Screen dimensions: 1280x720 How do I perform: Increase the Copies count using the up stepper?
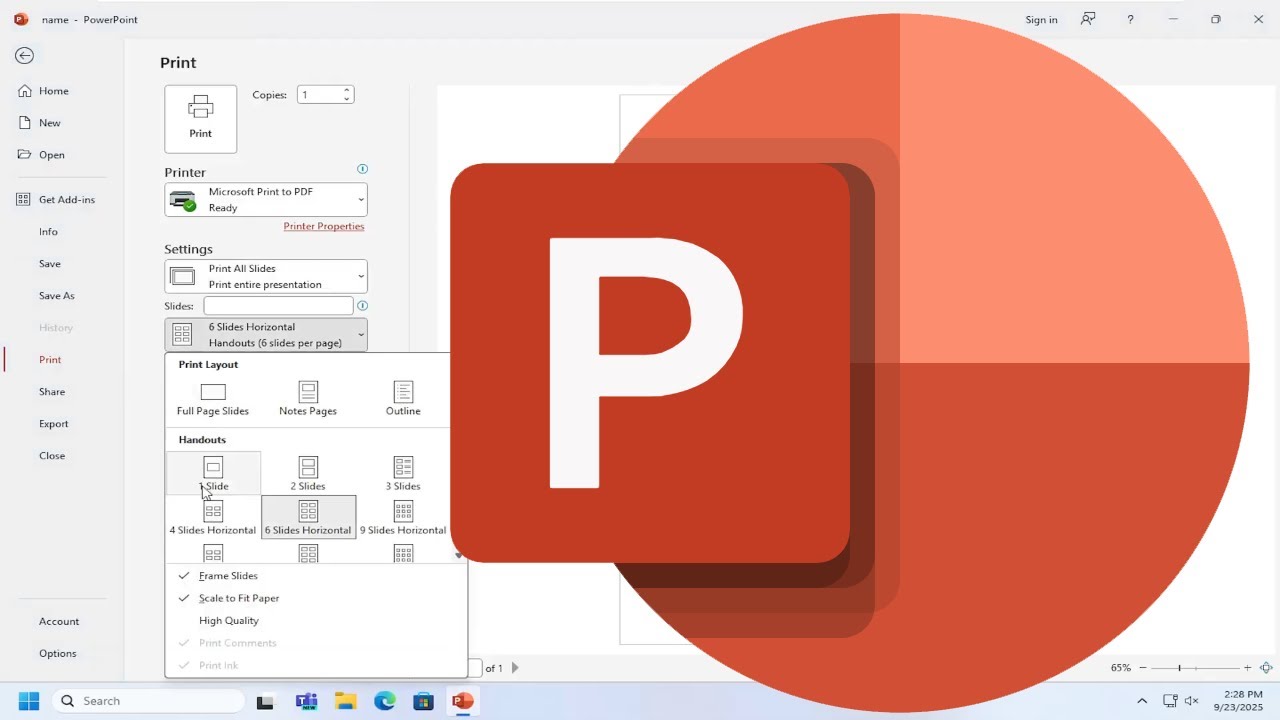347,90
